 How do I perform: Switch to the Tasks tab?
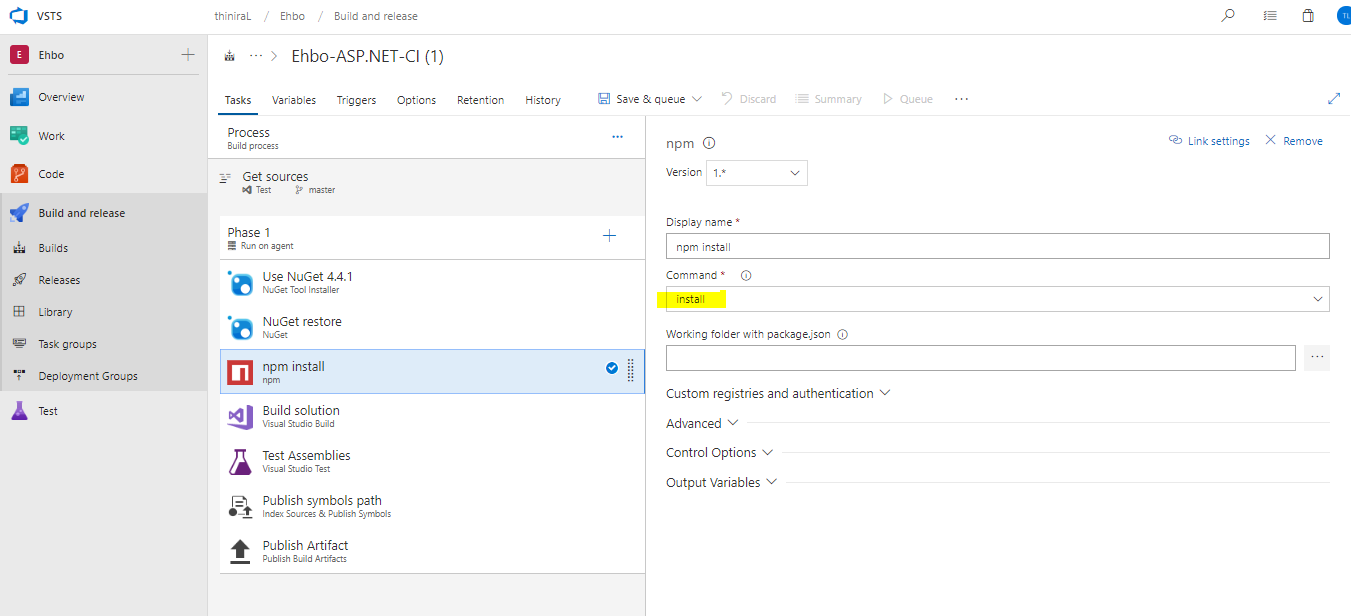(238, 100)
